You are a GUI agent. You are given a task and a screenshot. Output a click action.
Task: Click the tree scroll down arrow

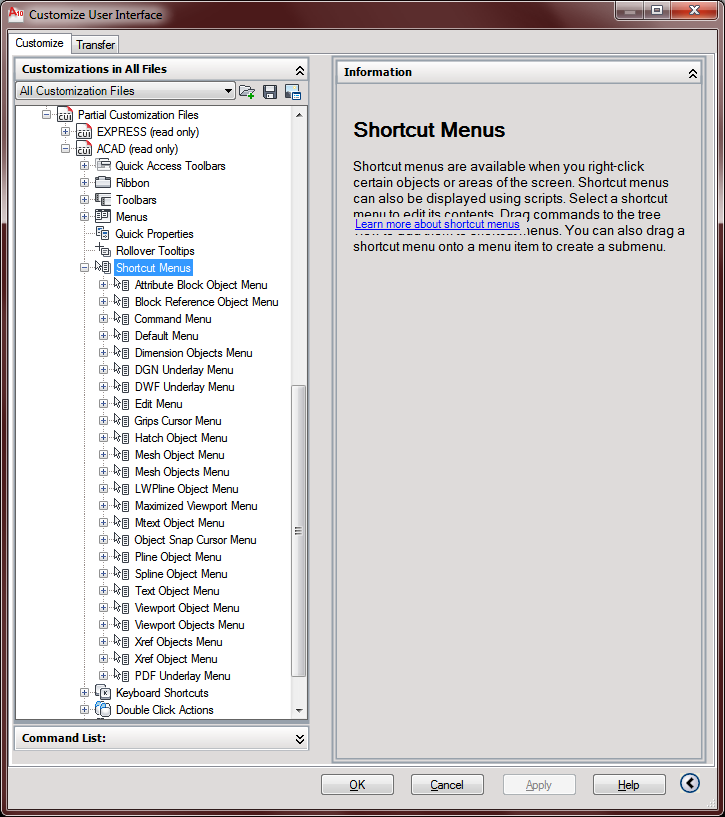(x=299, y=710)
